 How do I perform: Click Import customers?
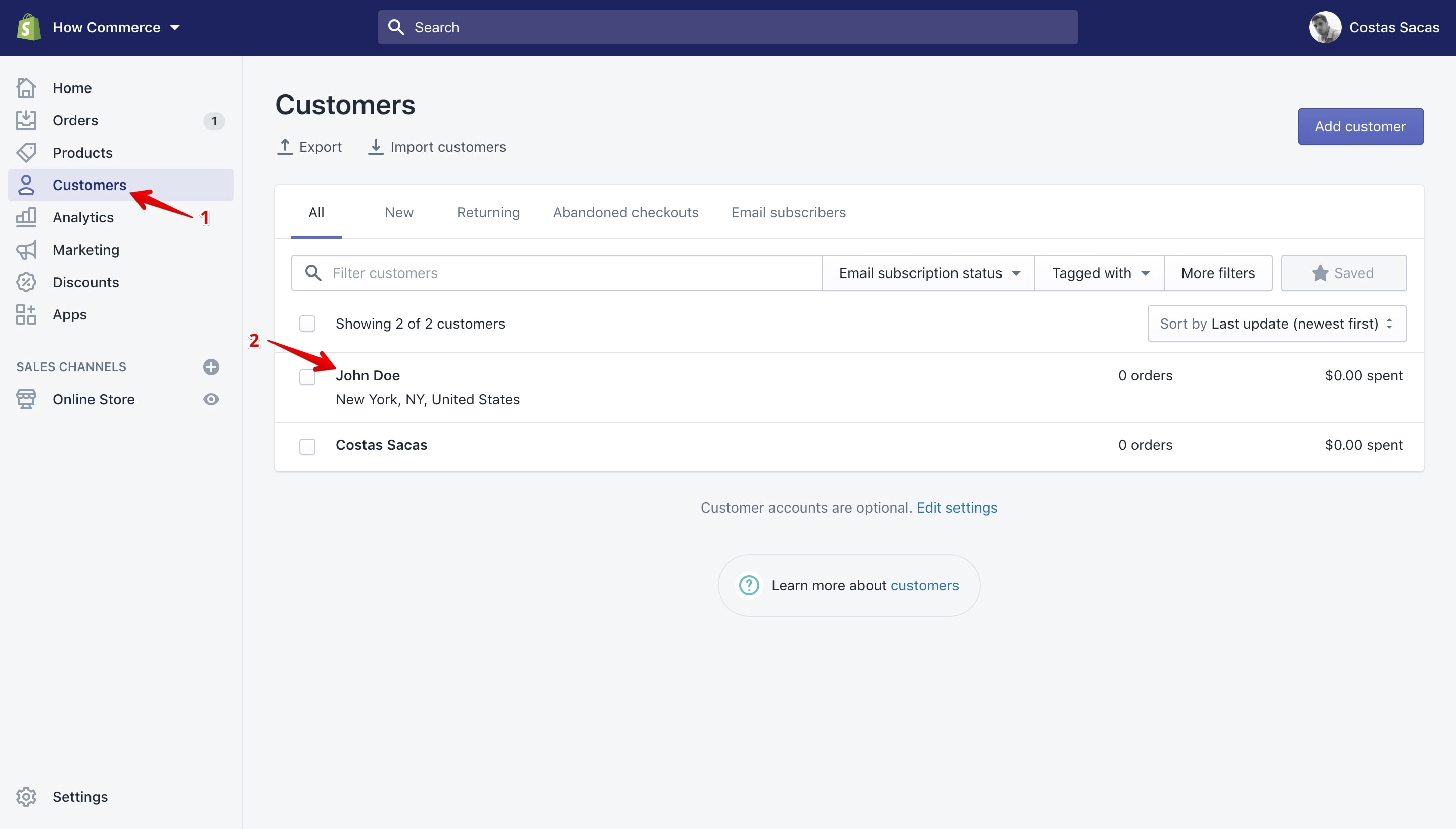point(437,146)
